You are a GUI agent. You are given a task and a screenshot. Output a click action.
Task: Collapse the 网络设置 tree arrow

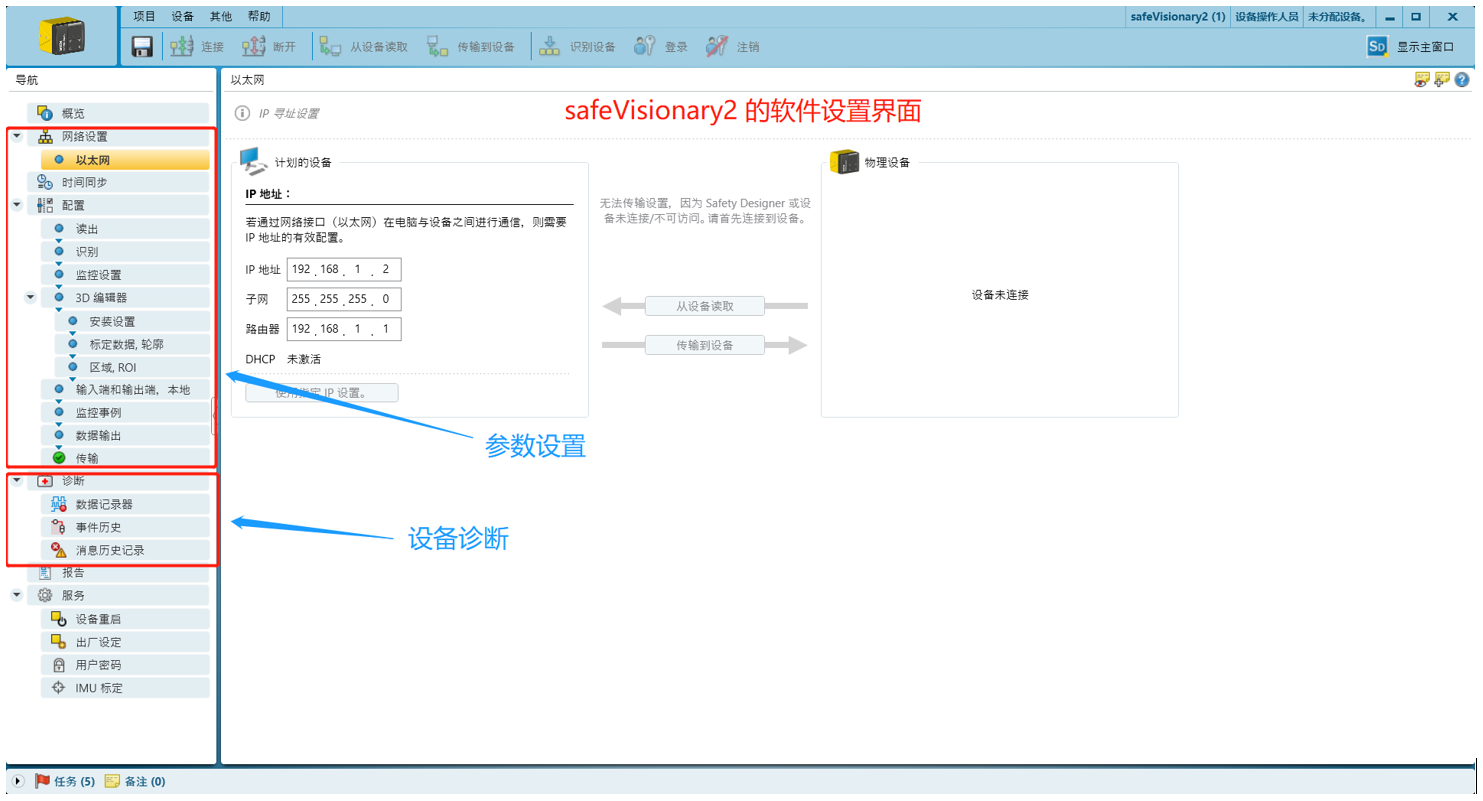pos(16,136)
